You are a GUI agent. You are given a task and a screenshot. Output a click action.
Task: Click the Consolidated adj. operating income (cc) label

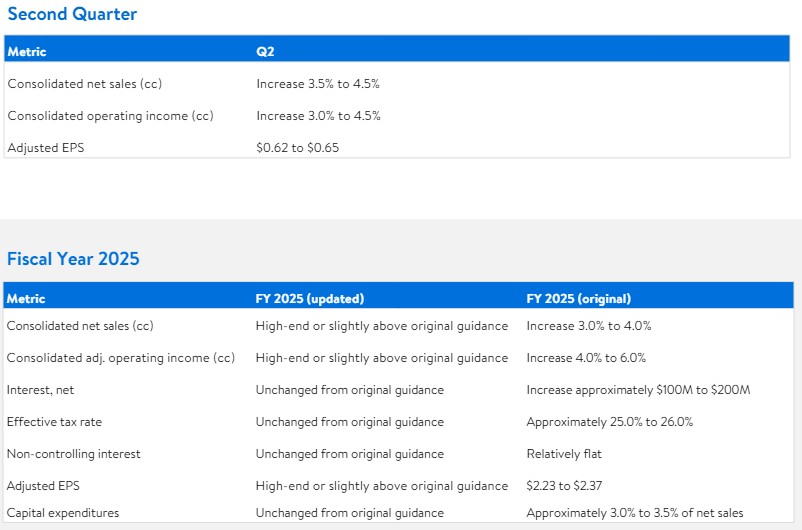(120, 358)
